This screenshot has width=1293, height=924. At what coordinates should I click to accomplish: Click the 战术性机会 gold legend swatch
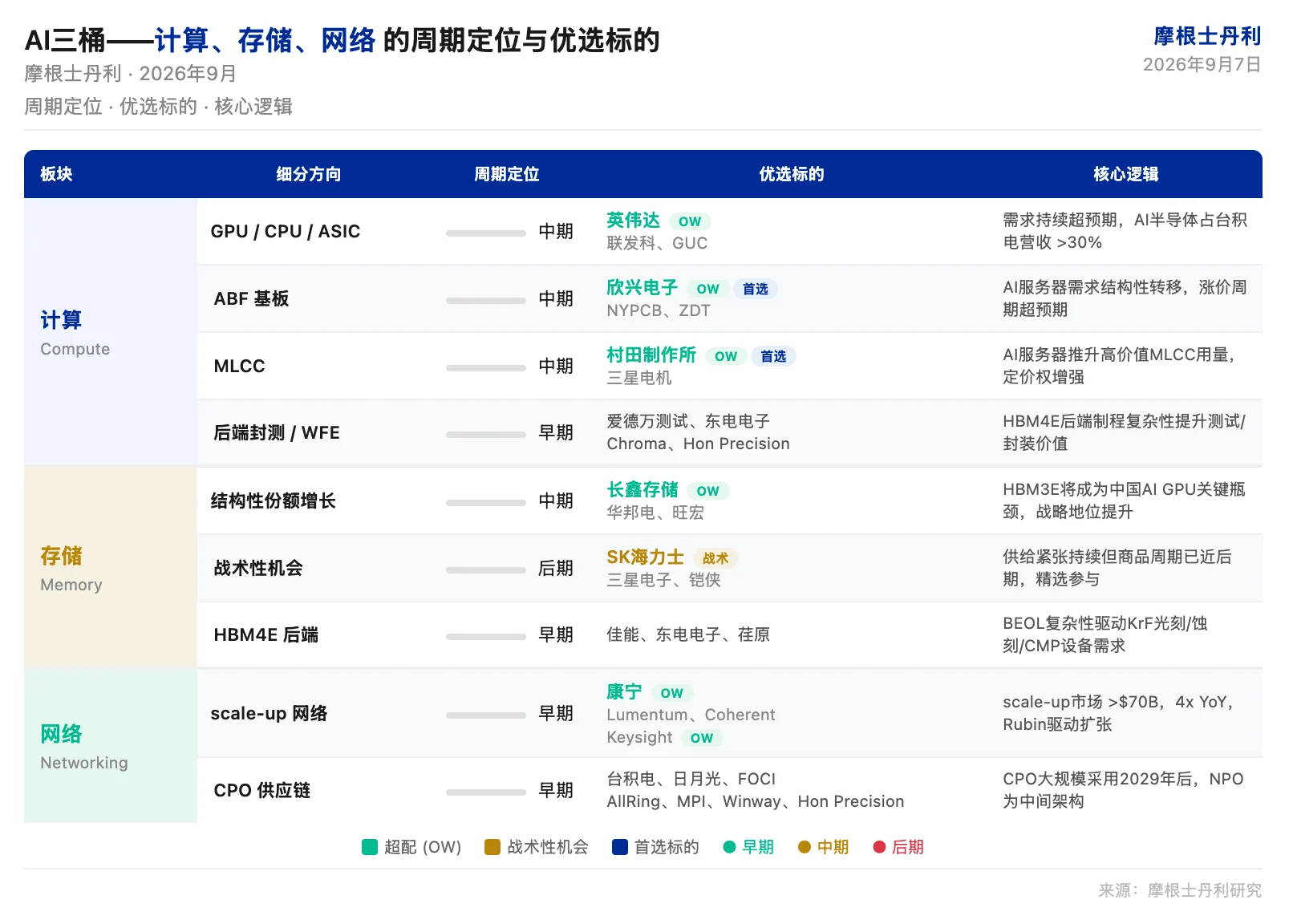tap(492, 847)
